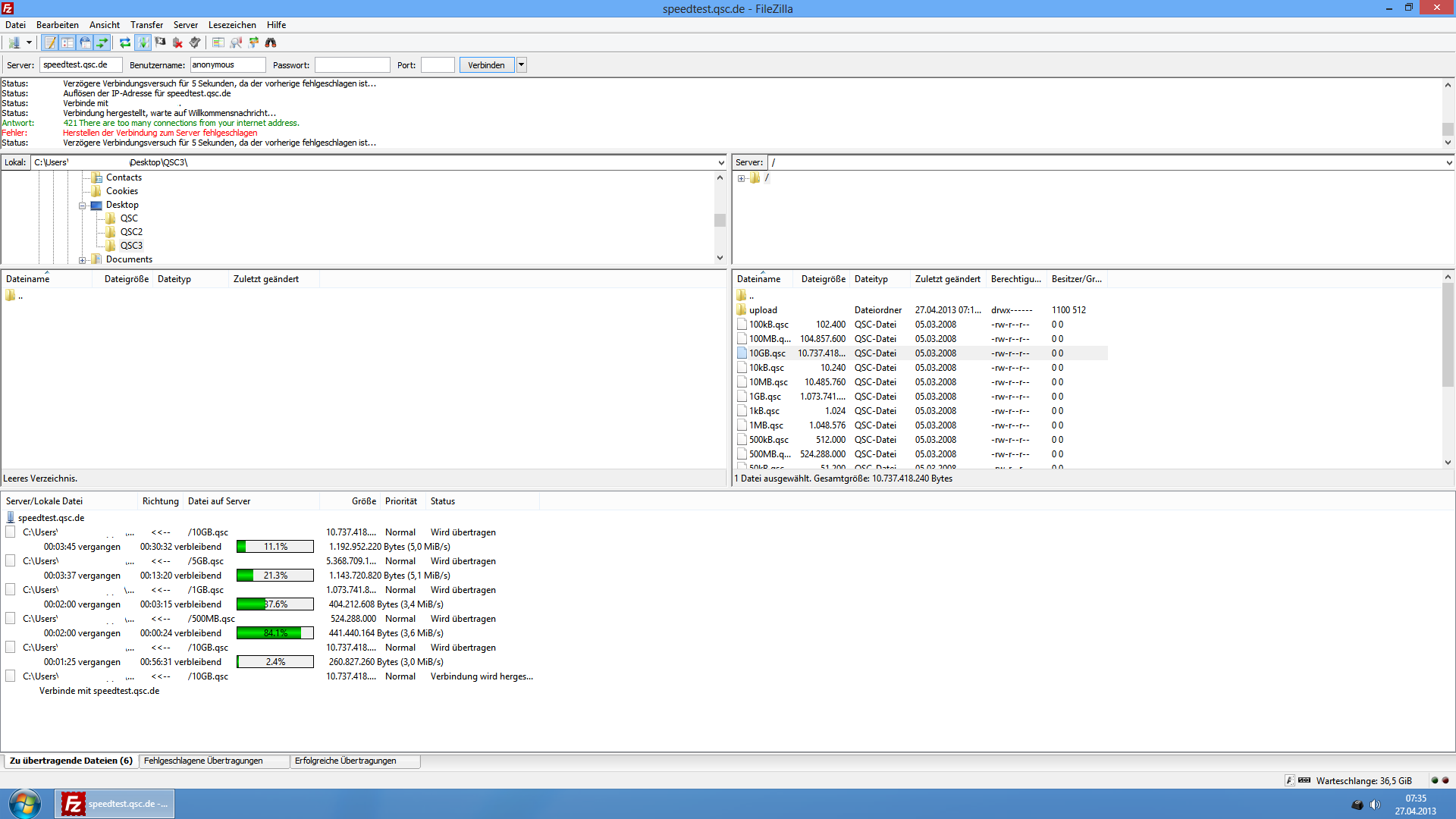Toggle the message log display icon
Viewport: 1456px width, 819px height.
(x=50, y=43)
